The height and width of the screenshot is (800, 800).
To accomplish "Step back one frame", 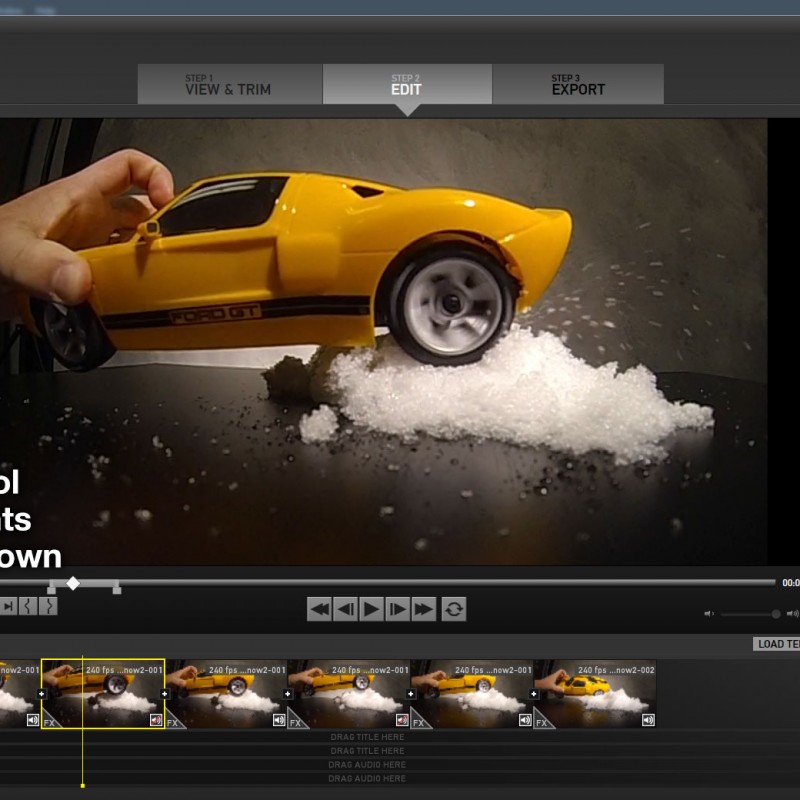I will 345,608.
